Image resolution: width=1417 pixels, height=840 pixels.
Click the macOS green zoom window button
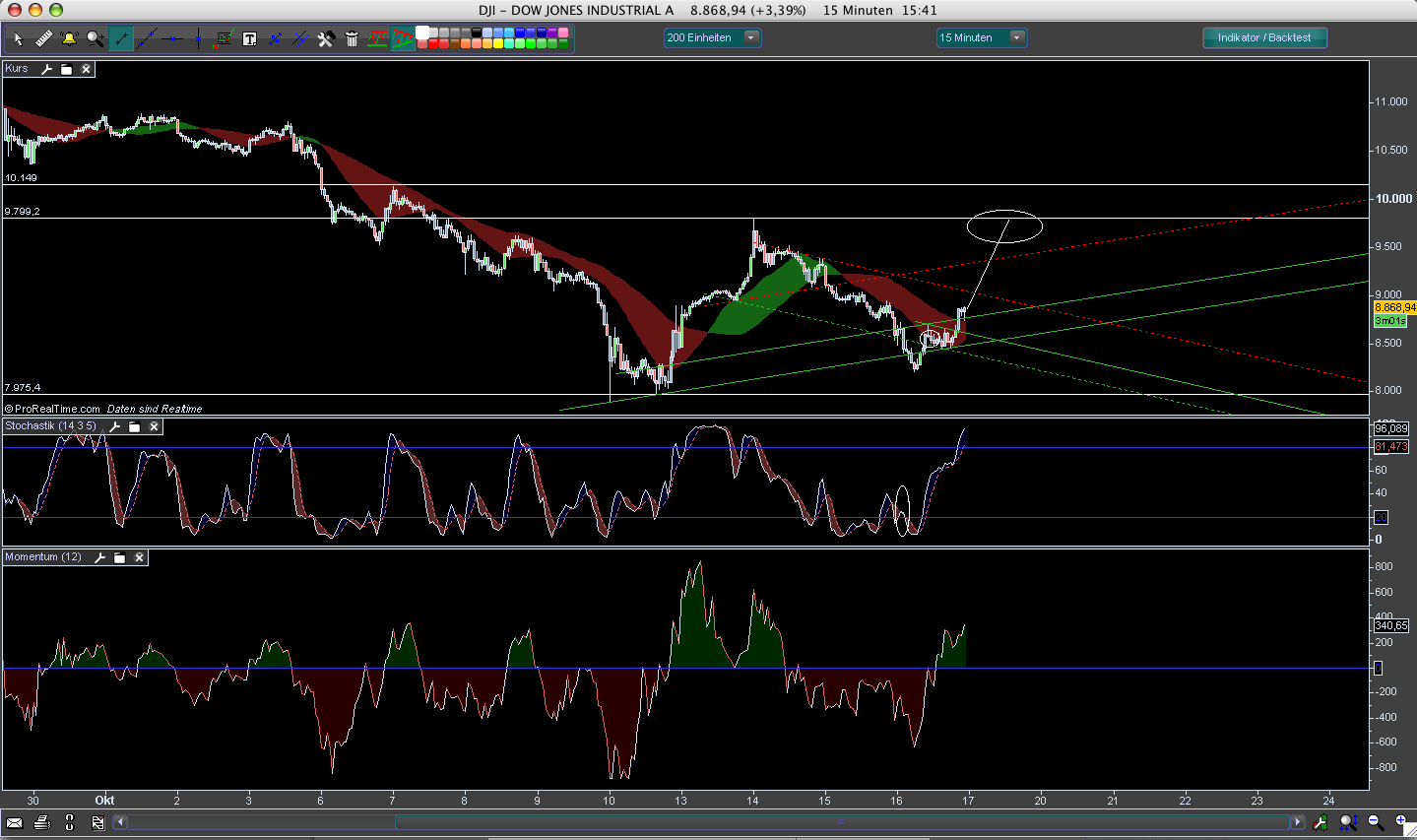(56, 10)
